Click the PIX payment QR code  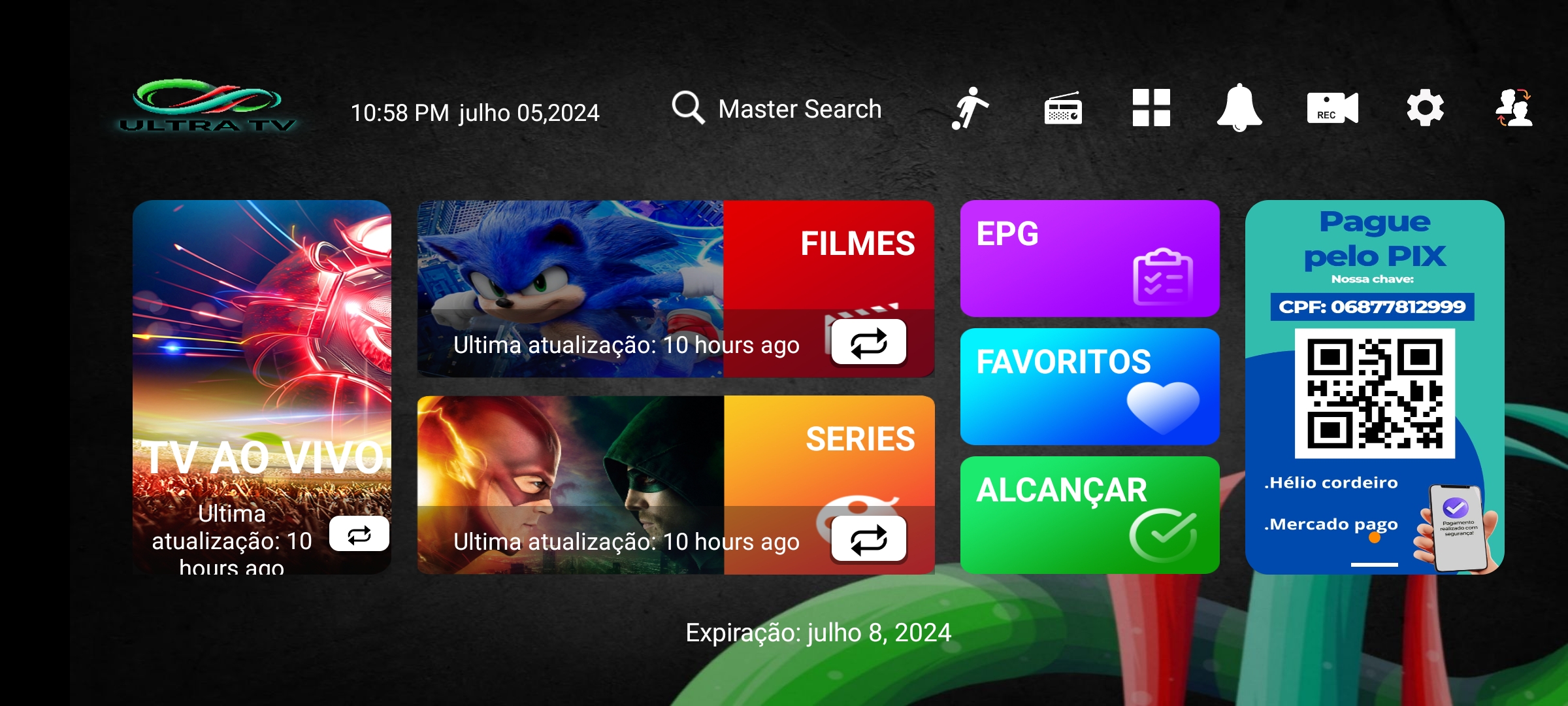click(1375, 394)
